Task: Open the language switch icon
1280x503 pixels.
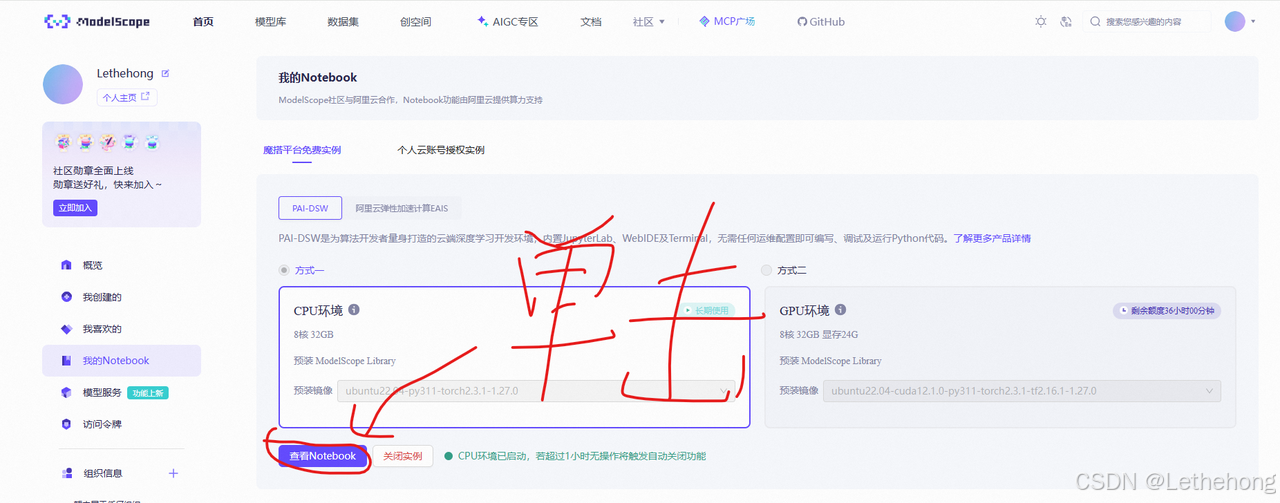Action: tap(1066, 21)
